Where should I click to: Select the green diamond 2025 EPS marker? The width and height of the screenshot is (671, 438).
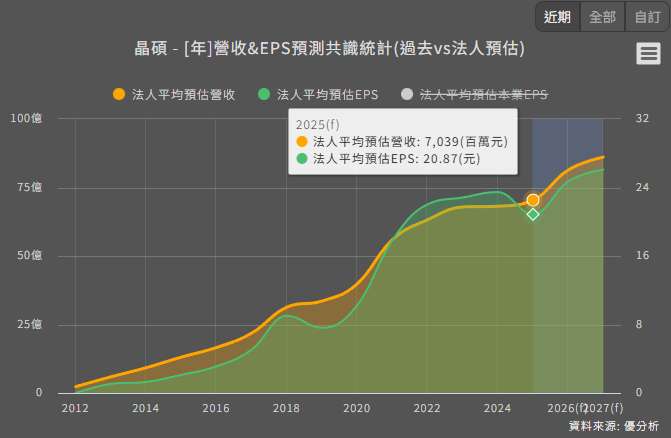coord(533,214)
